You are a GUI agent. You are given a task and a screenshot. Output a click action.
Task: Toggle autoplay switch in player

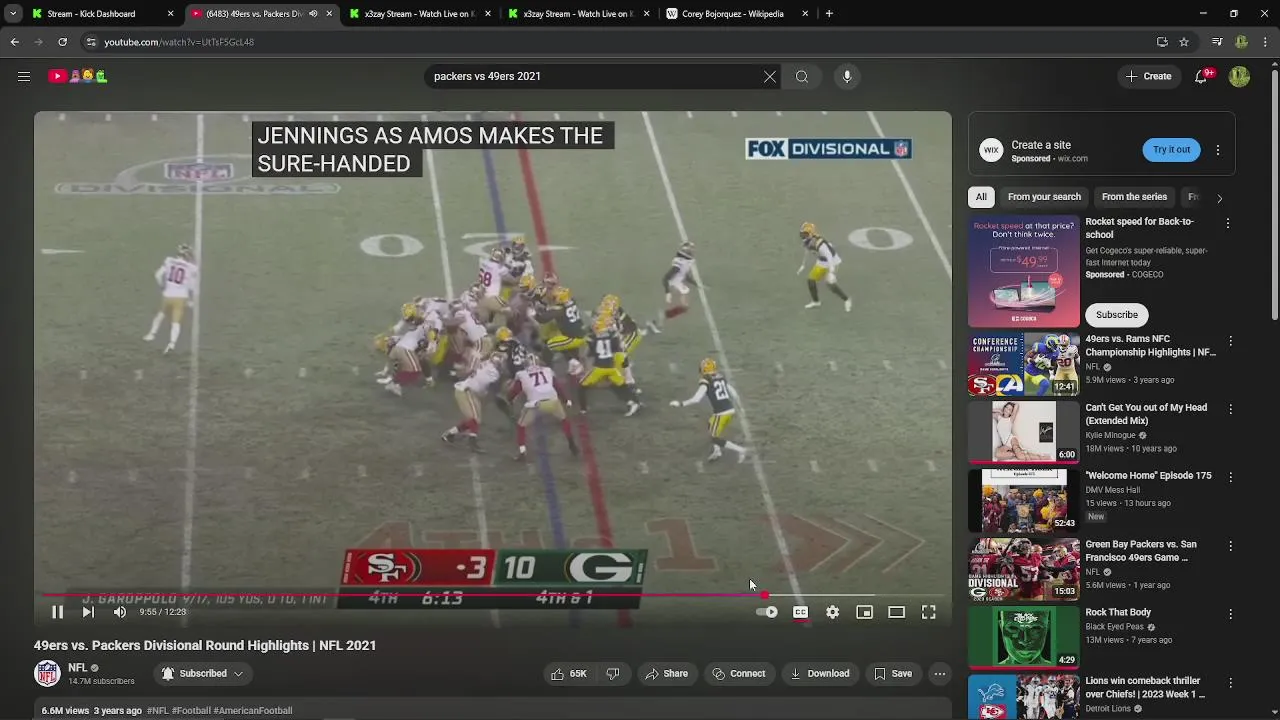pyautogui.click(x=767, y=612)
